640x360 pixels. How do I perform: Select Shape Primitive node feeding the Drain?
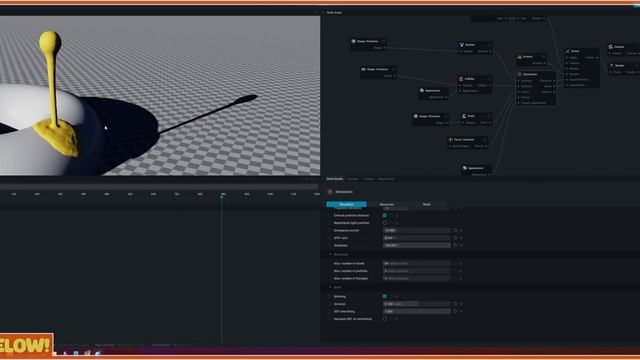click(x=430, y=119)
